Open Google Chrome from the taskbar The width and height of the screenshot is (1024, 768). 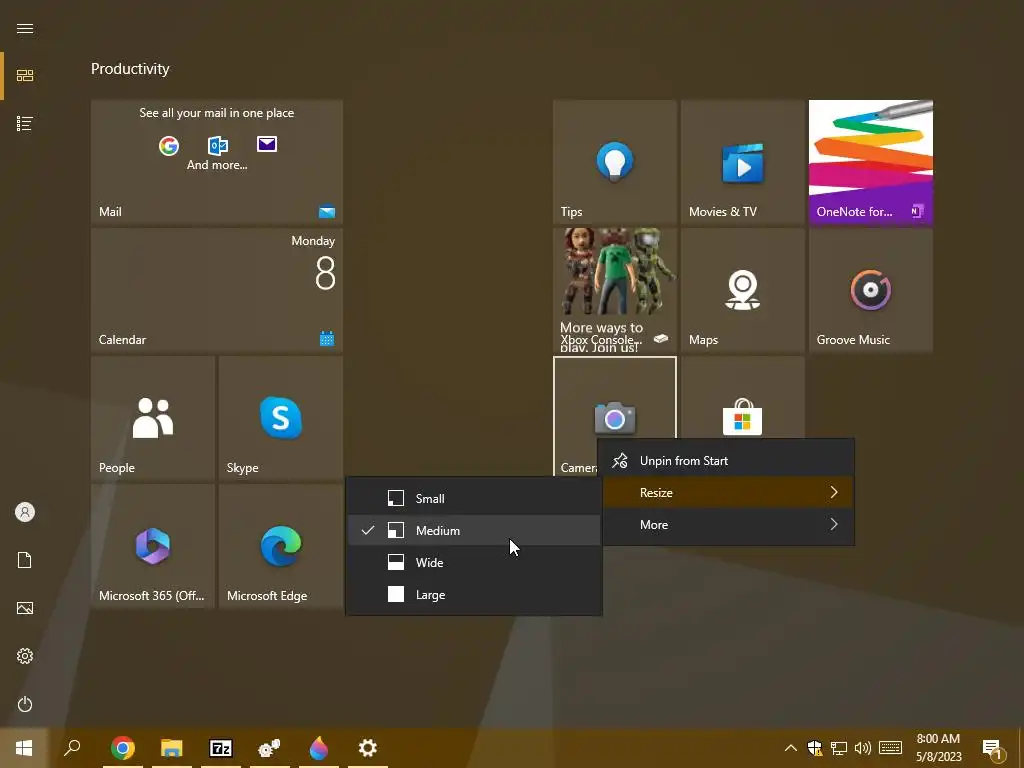pyautogui.click(x=123, y=748)
